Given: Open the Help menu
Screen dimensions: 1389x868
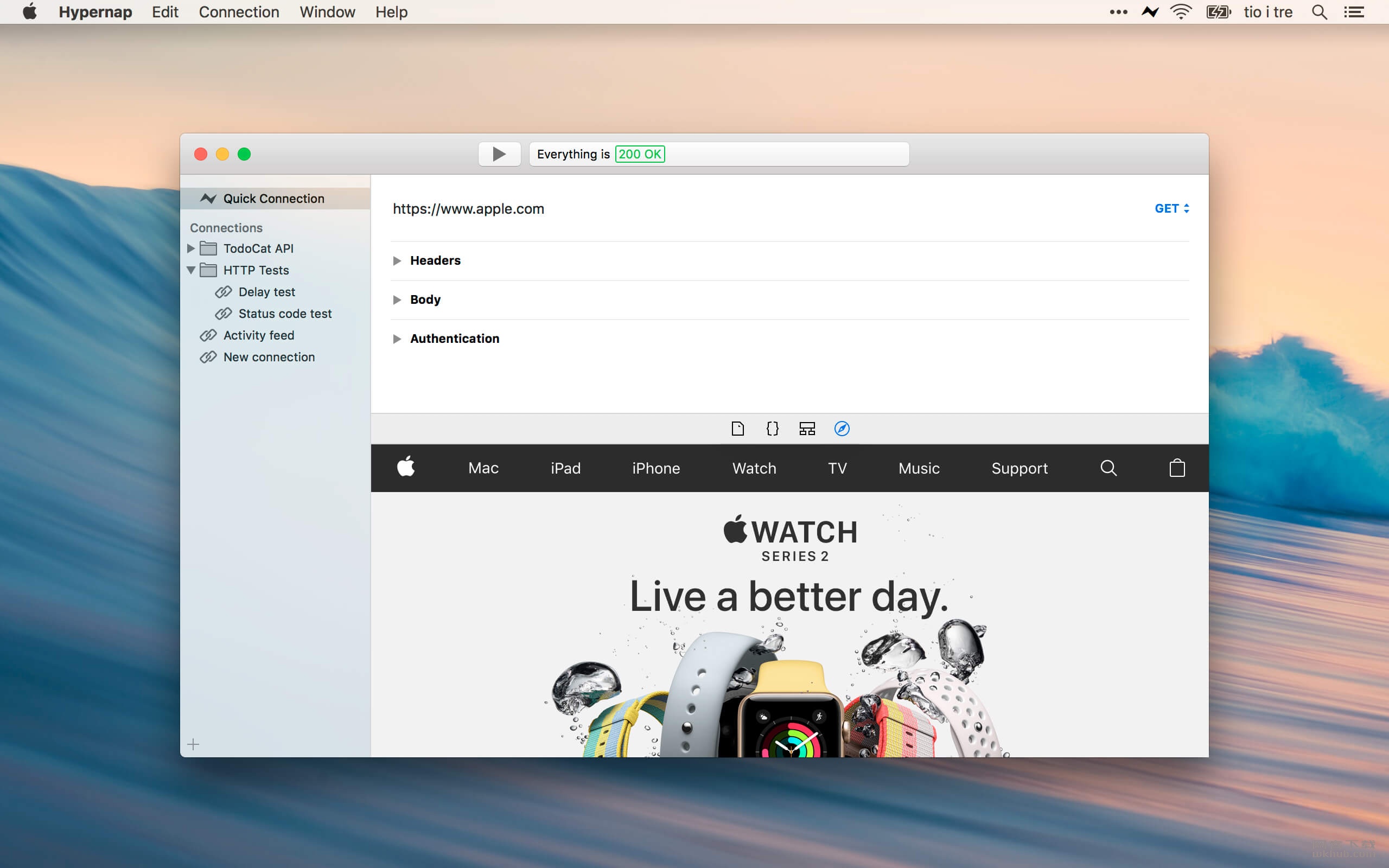Looking at the screenshot, I should pyautogui.click(x=391, y=12).
